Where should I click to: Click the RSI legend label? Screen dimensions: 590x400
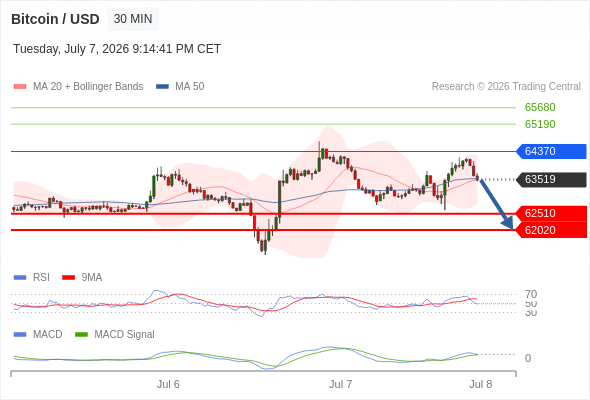(x=41, y=278)
